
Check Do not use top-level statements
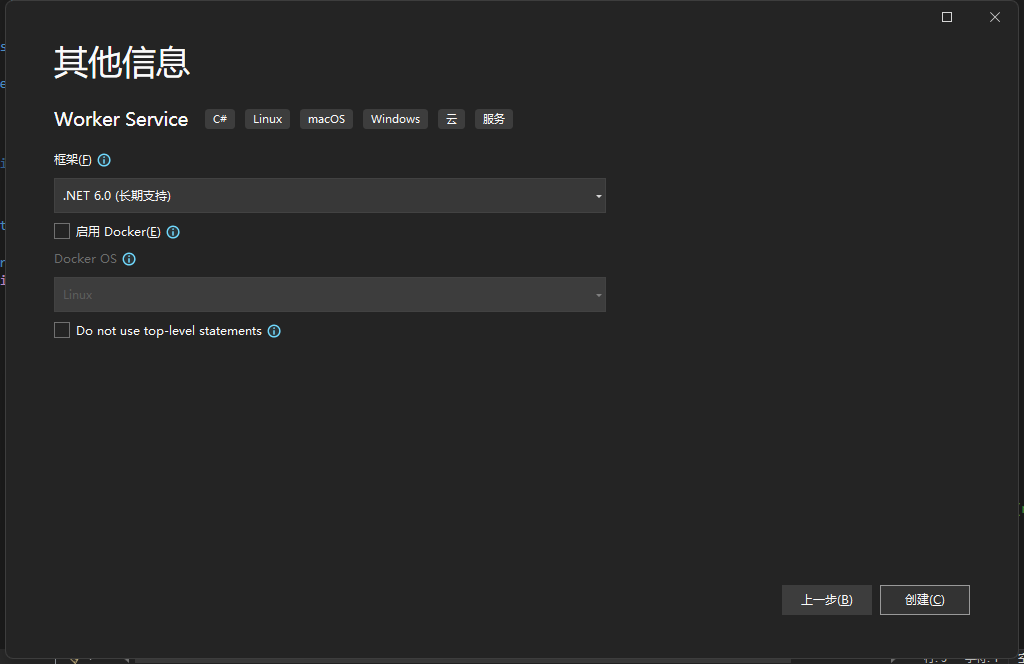62,330
